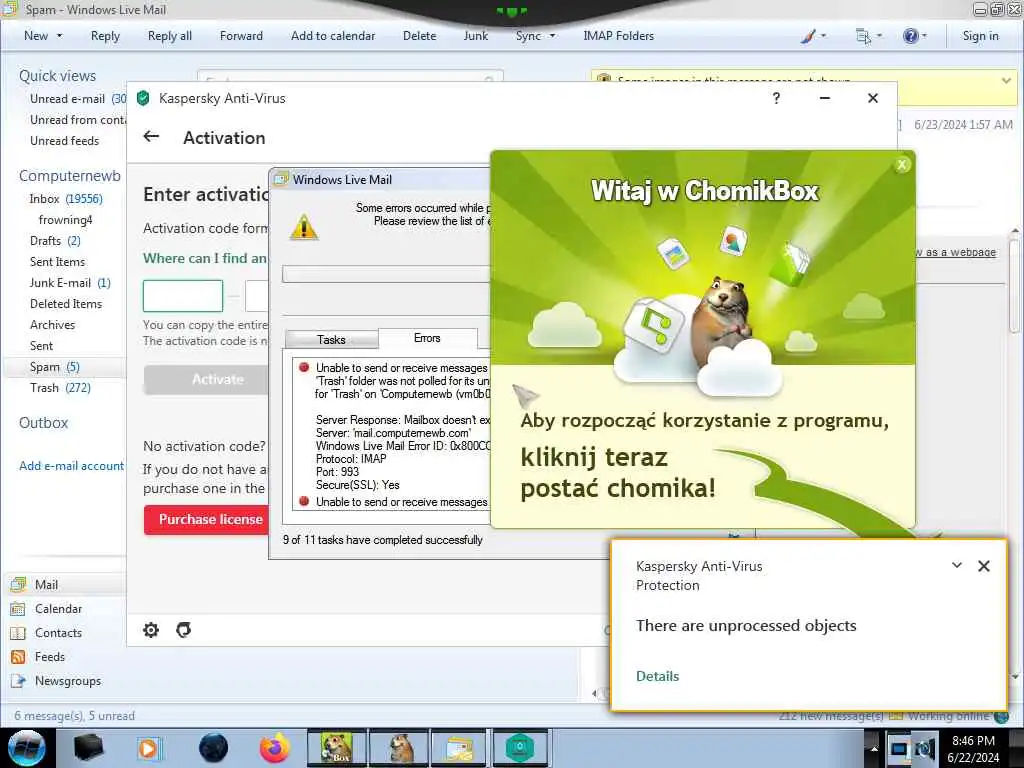Click the Purchase license button

[x=206, y=520]
